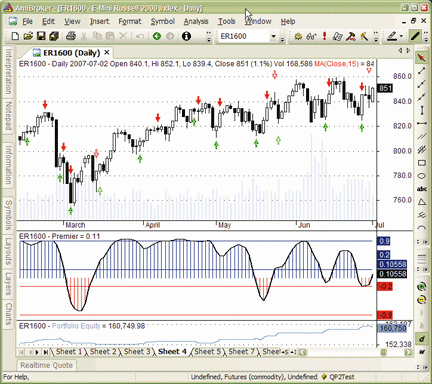Image resolution: width=432 pixels, height=384 pixels.
Task: Open the line color dropdown arrow
Action: [x=402, y=36]
